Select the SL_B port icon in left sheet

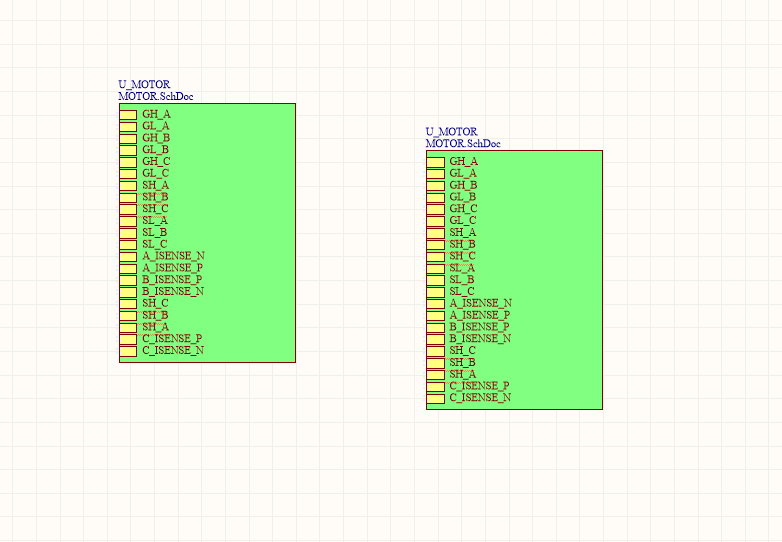tap(128, 233)
